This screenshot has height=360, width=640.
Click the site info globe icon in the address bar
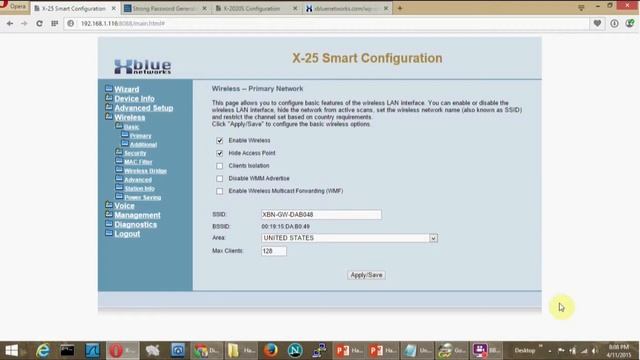[71, 24]
